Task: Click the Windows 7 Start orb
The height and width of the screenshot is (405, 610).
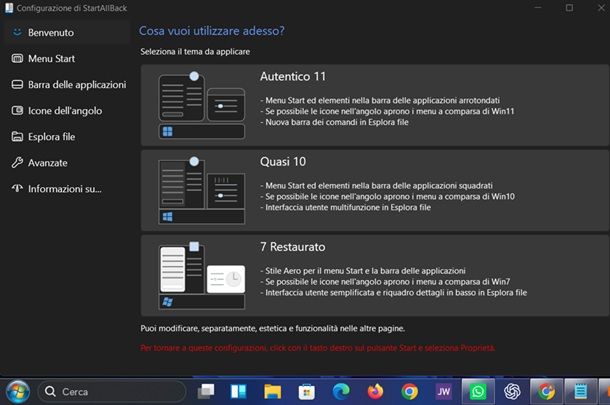Action: [18, 391]
